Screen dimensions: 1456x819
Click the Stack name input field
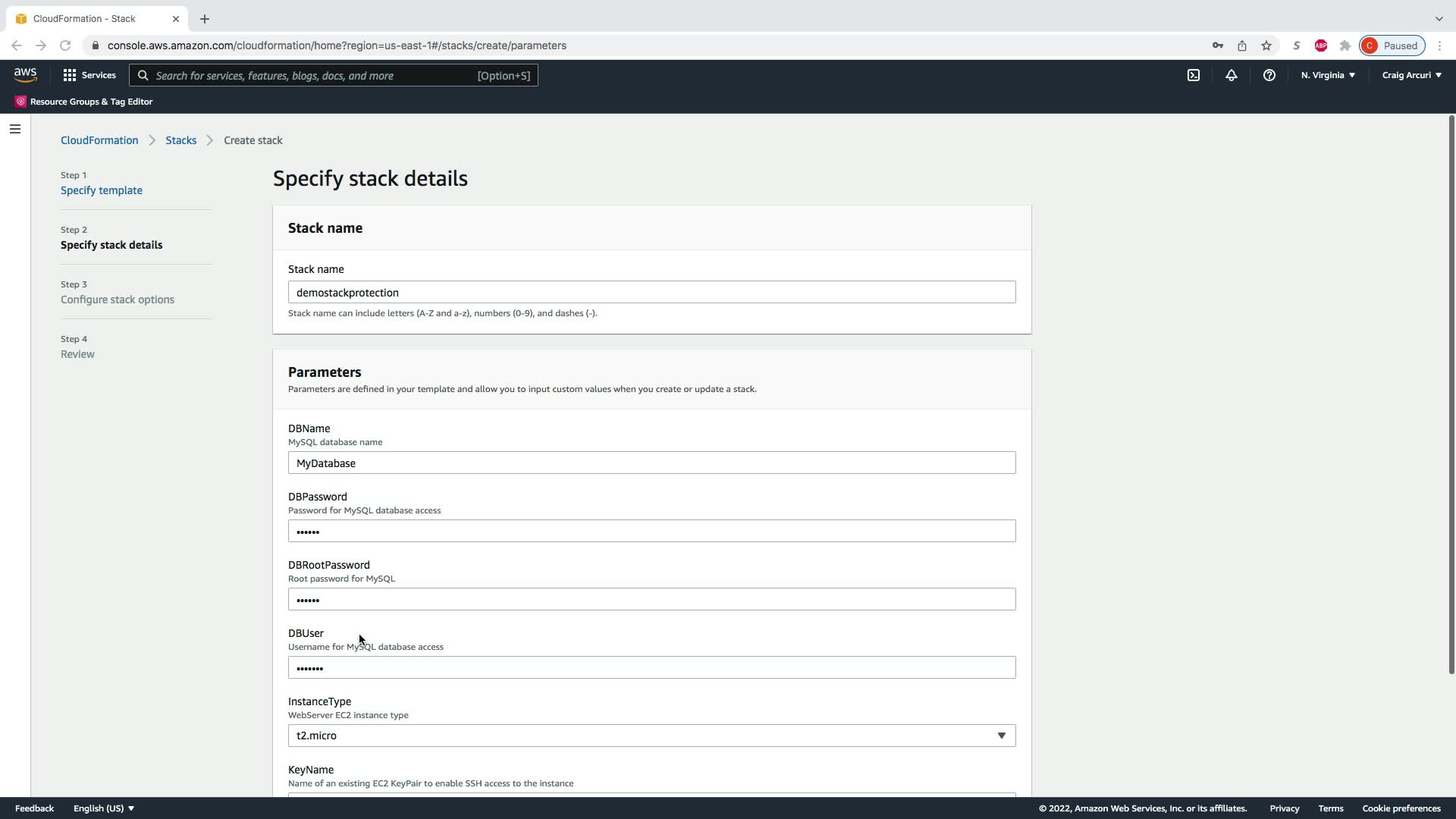(x=651, y=293)
